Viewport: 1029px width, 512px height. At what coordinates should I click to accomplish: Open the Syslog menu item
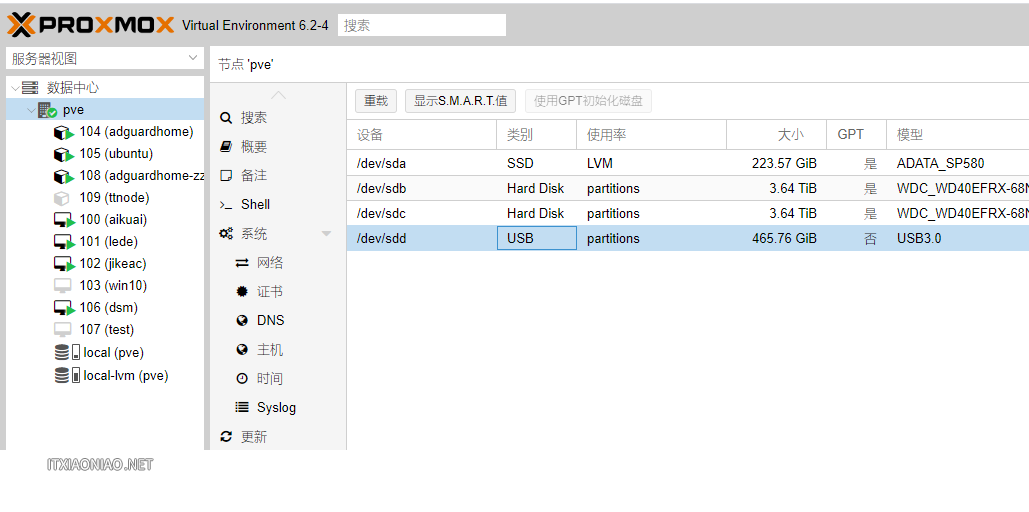pos(278,407)
